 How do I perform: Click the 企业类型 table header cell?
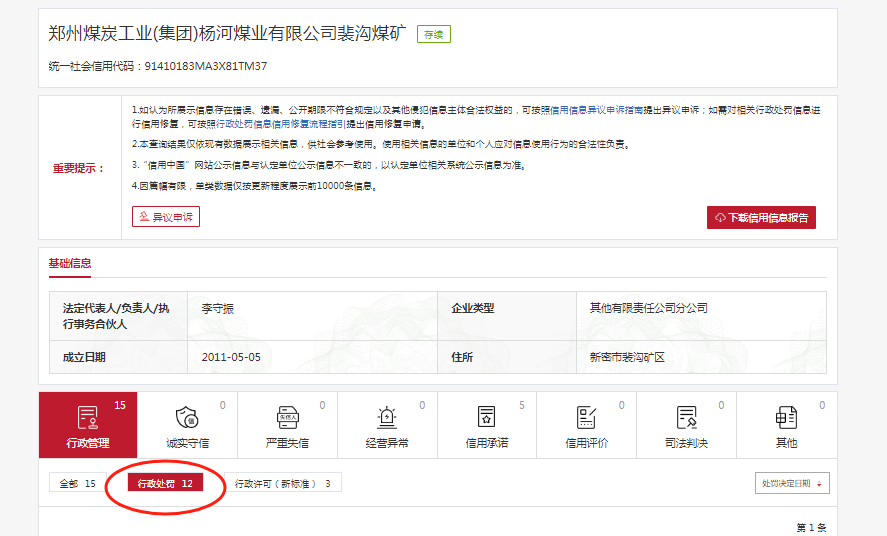tap(507, 316)
